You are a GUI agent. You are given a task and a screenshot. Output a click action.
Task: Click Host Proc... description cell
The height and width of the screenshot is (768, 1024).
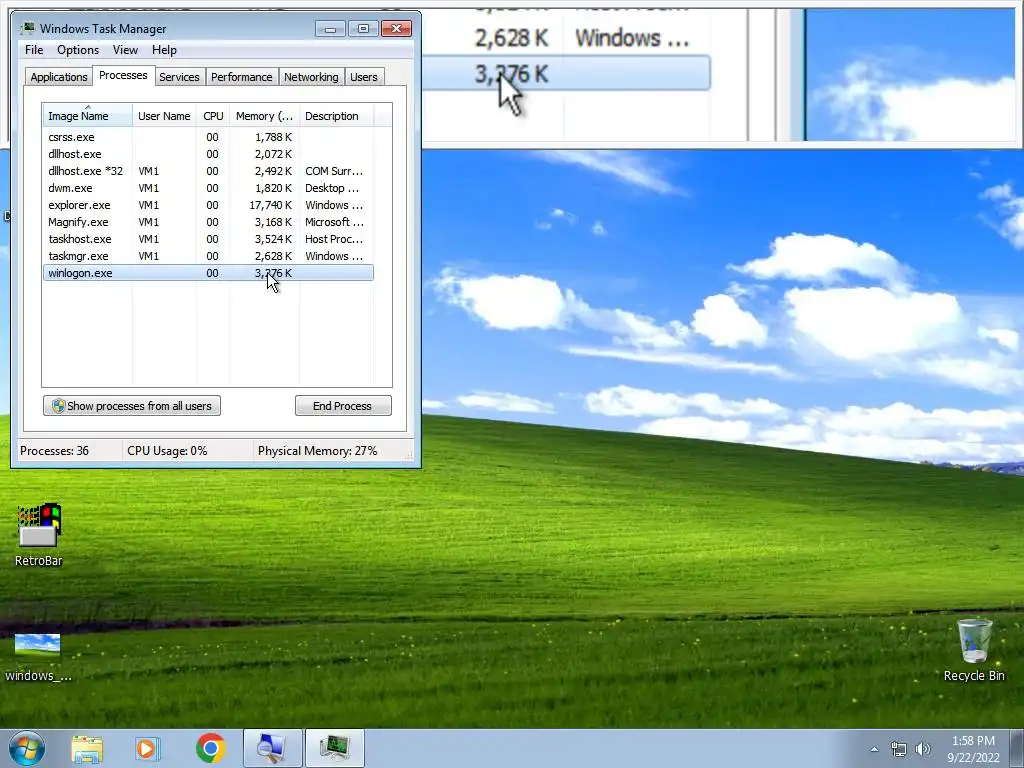(x=334, y=239)
